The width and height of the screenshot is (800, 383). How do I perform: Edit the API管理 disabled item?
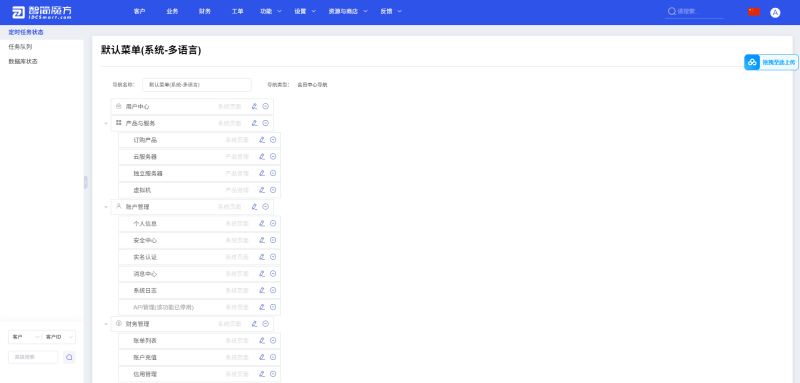[x=262, y=307]
